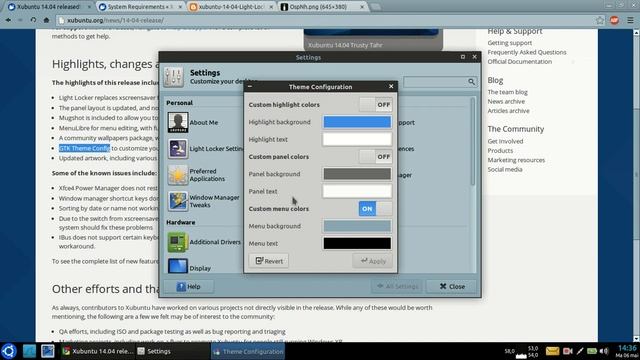Screen dimensions: 640x360
Task: Click the battery tray icon
Action: [592, 351]
